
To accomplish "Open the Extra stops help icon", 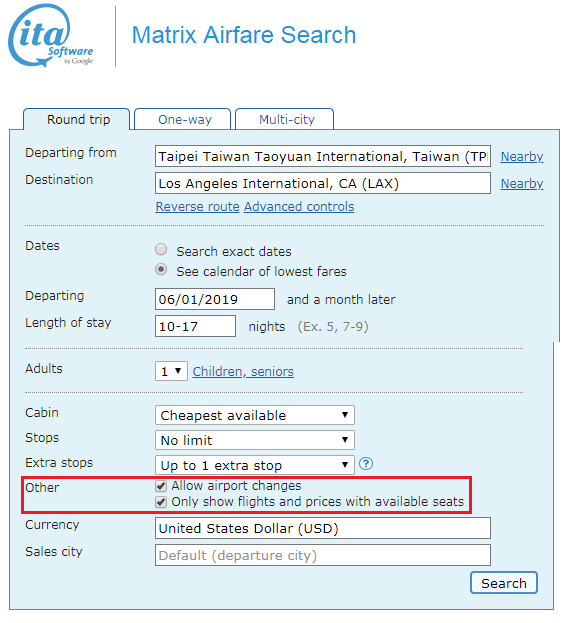I will 366,464.
